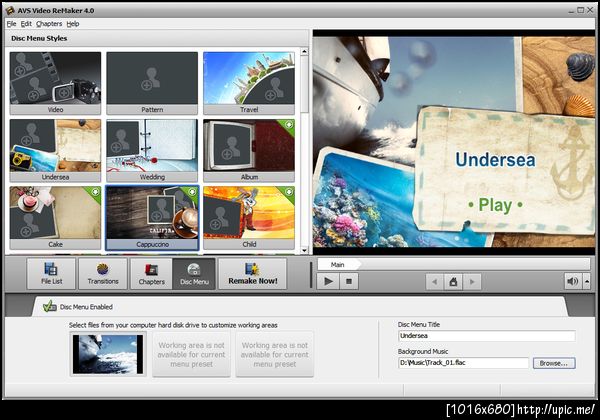The image size is (600, 420).
Task: Click the styles list scrollbar thumb
Action: [304, 84]
